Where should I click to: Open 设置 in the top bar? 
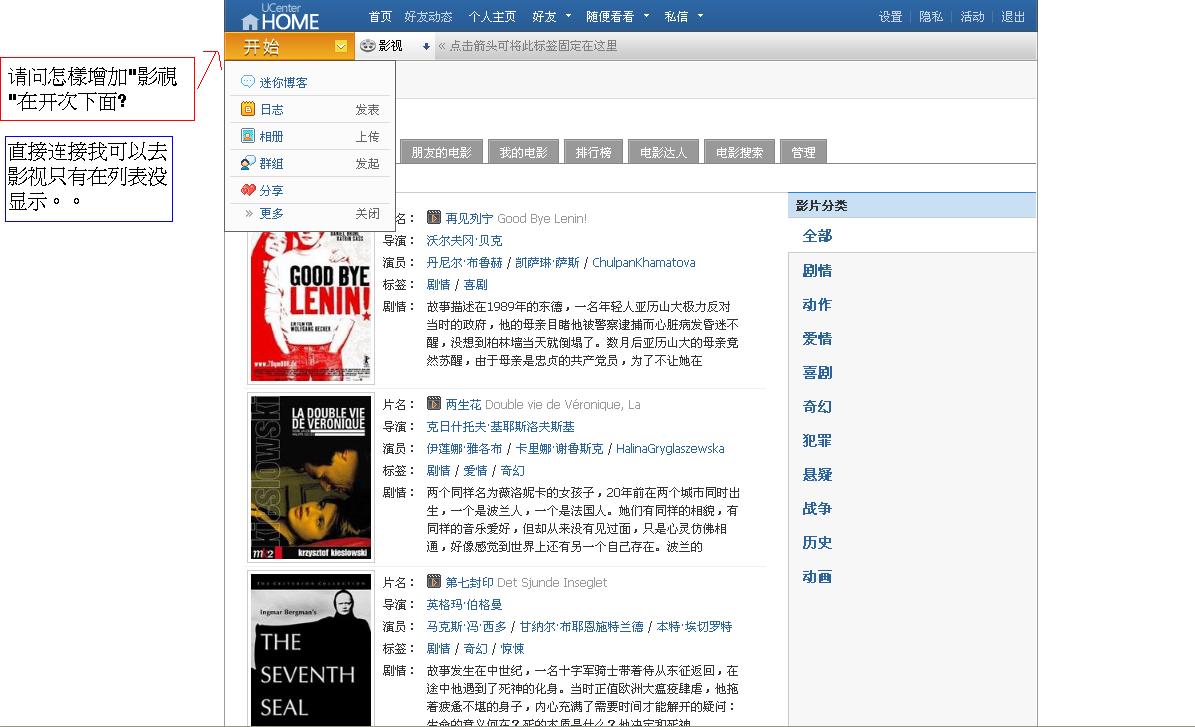click(890, 17)
